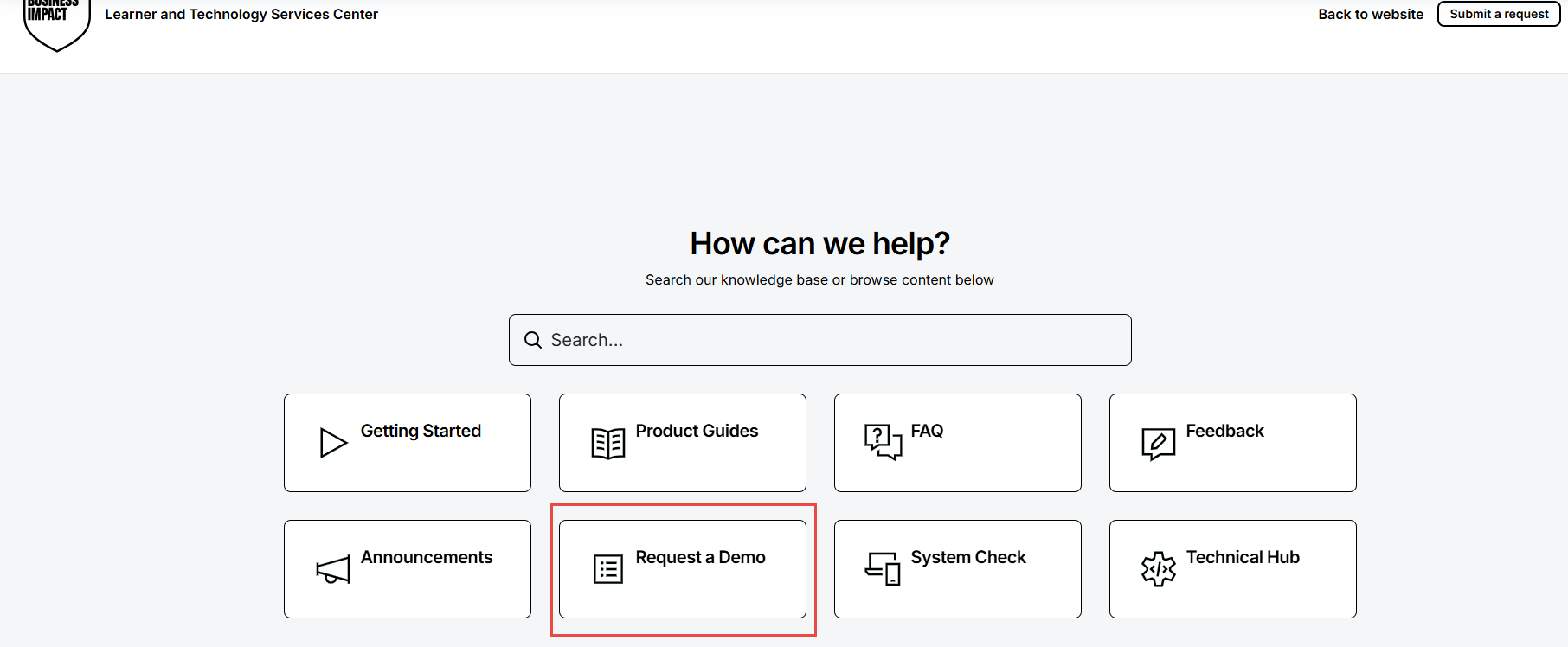Click the Product Guides open book icon
The width and height of the screenshot is (1568, 647).
pyautogui.click(x=608, y=443)
